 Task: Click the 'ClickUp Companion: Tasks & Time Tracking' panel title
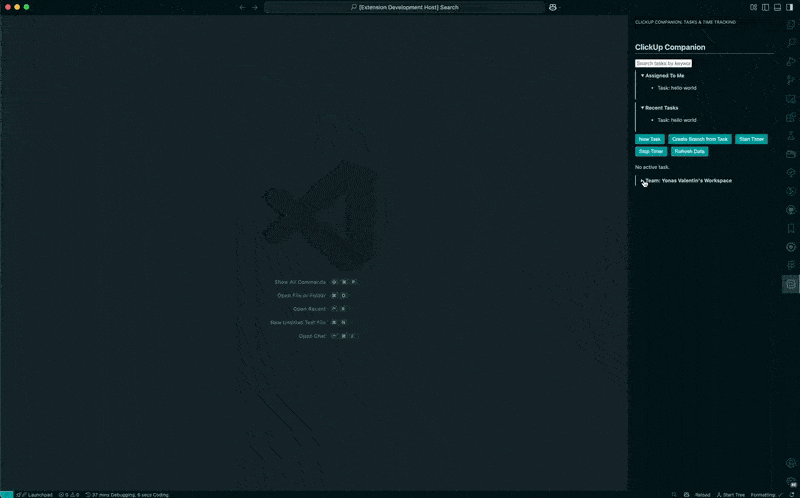685,22
